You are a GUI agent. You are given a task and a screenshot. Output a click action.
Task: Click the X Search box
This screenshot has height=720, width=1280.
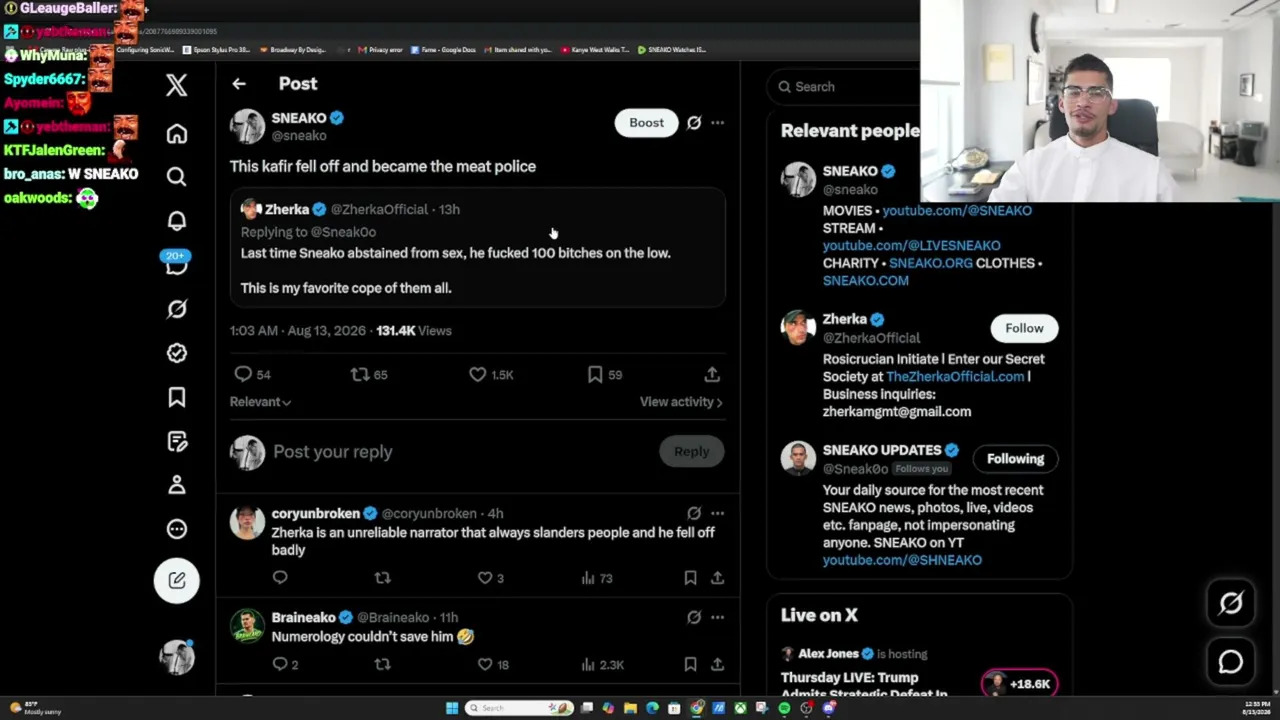[x=845, y=87]
